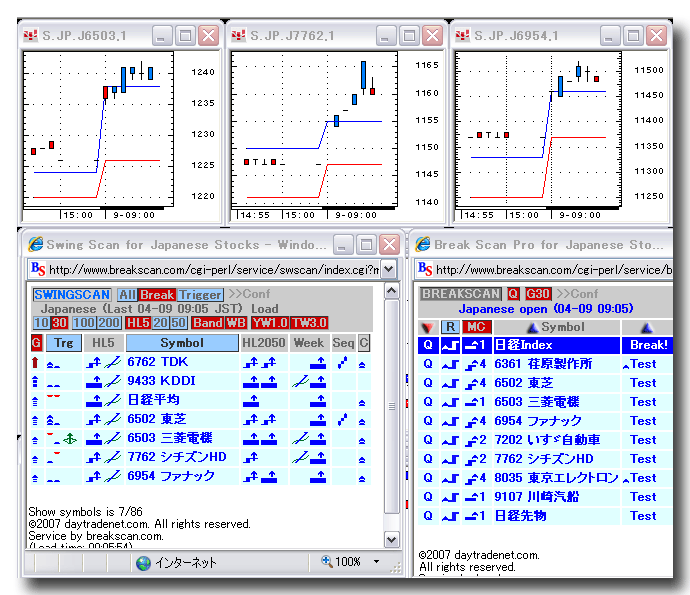Click the Seq dots icon in TDK row
Image resolution: width=690 pixels, height=595 pixels.
coord(342,363)
